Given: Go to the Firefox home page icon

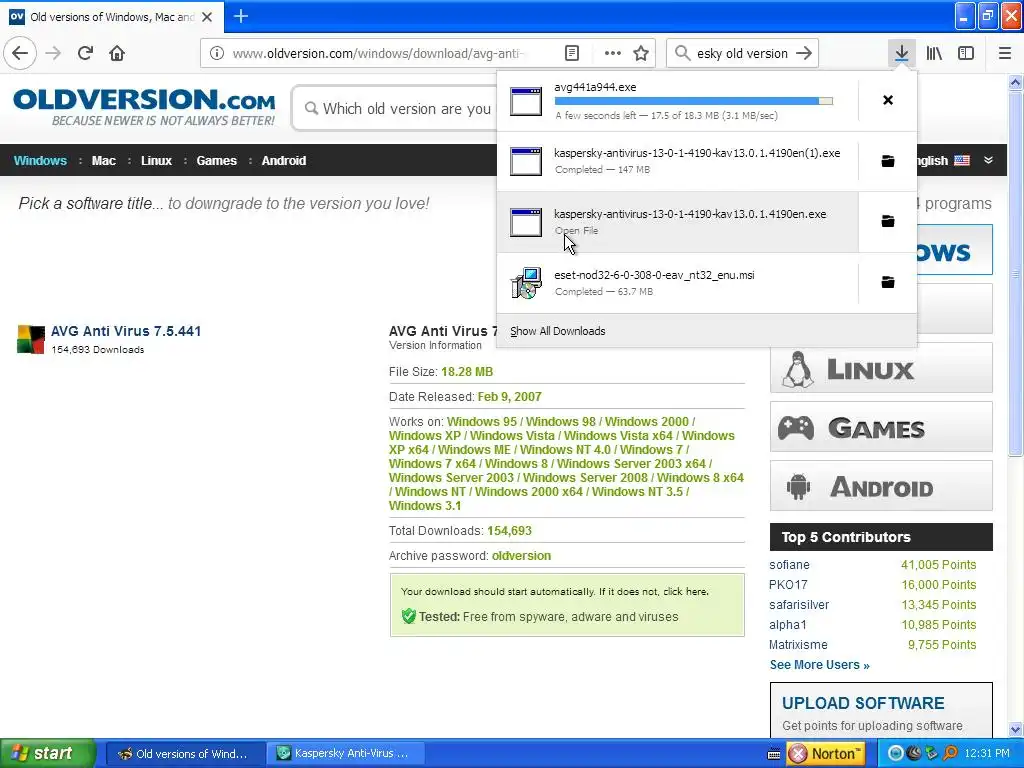Looking at the screenshot, I should pyautogui.click(x=117, y=54).
